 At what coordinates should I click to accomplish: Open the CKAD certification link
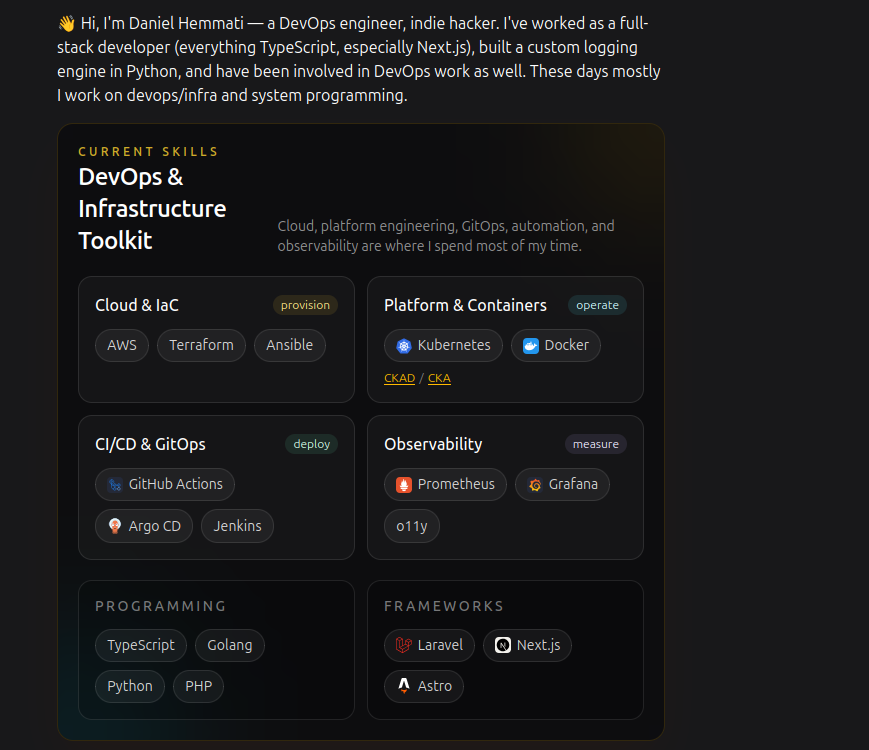tap(400, 378)
